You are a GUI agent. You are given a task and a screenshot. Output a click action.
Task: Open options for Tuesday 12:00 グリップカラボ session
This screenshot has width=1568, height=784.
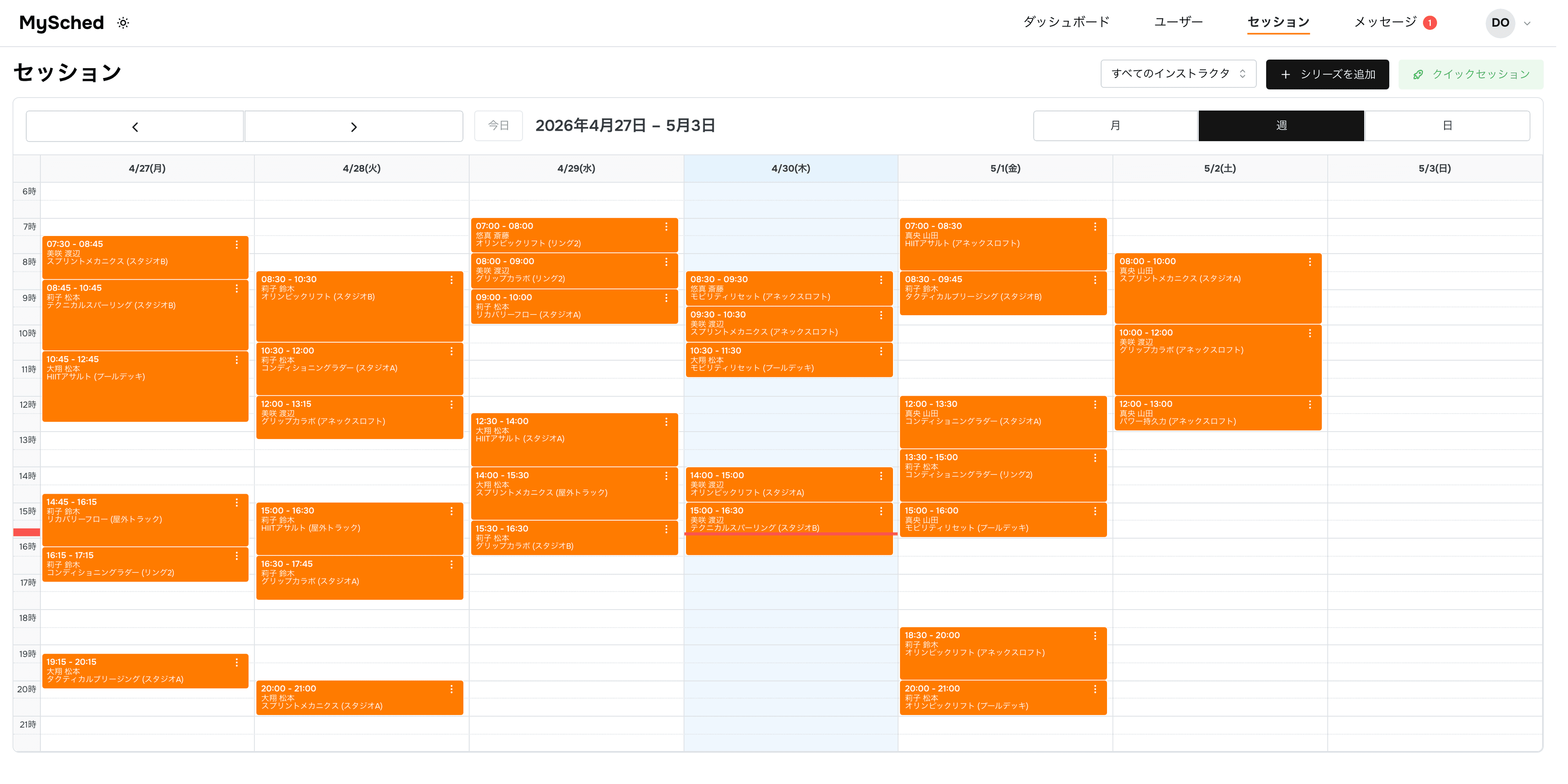[452, 405]
